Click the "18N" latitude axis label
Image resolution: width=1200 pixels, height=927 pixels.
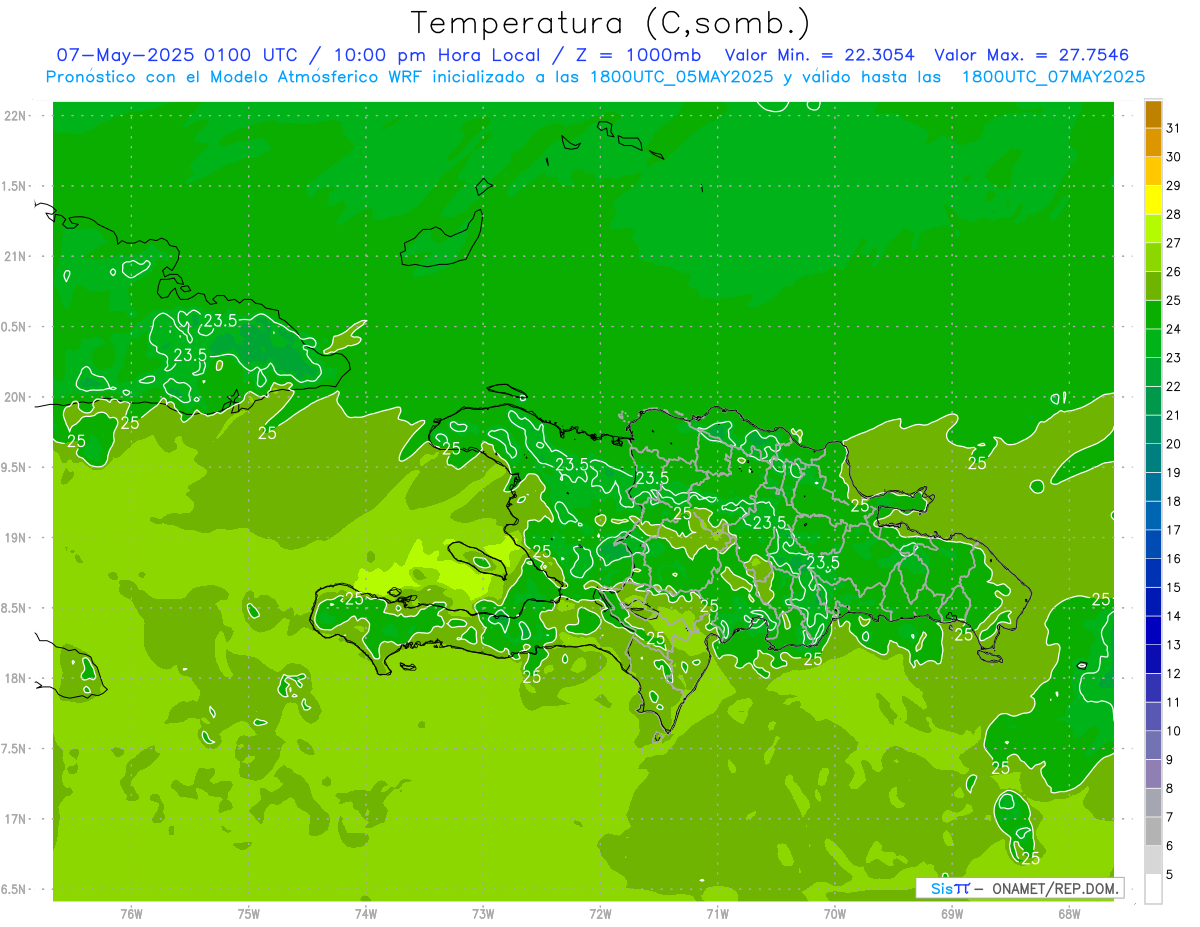[15, 678]
